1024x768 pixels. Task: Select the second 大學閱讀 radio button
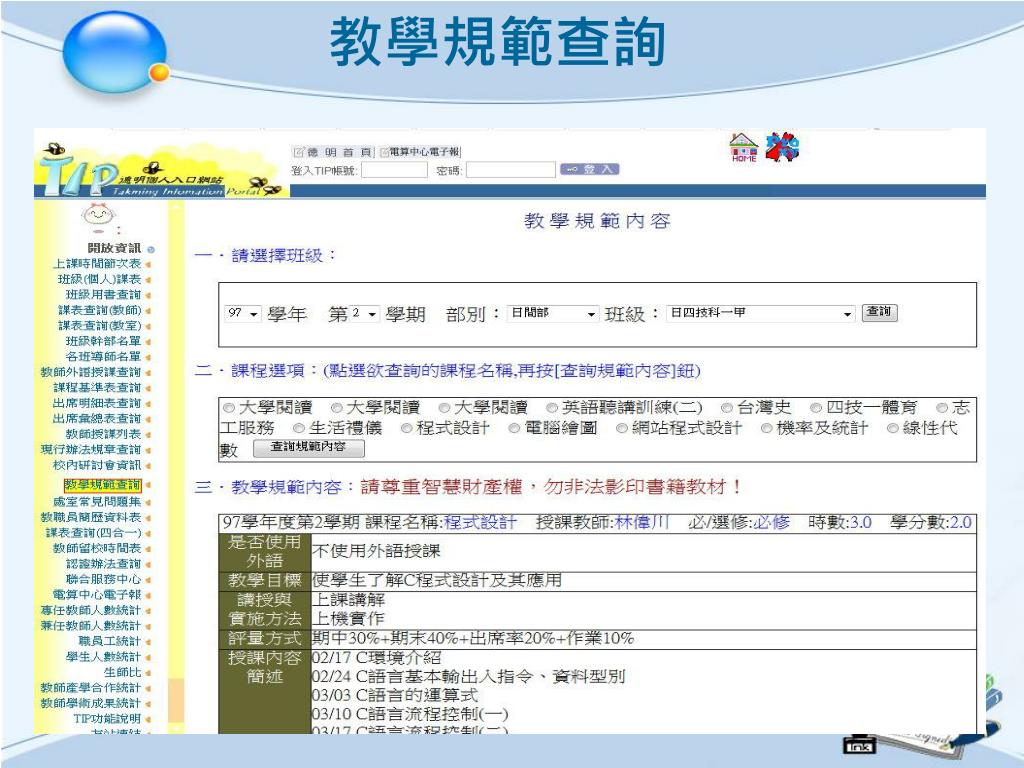click(336, 408)
